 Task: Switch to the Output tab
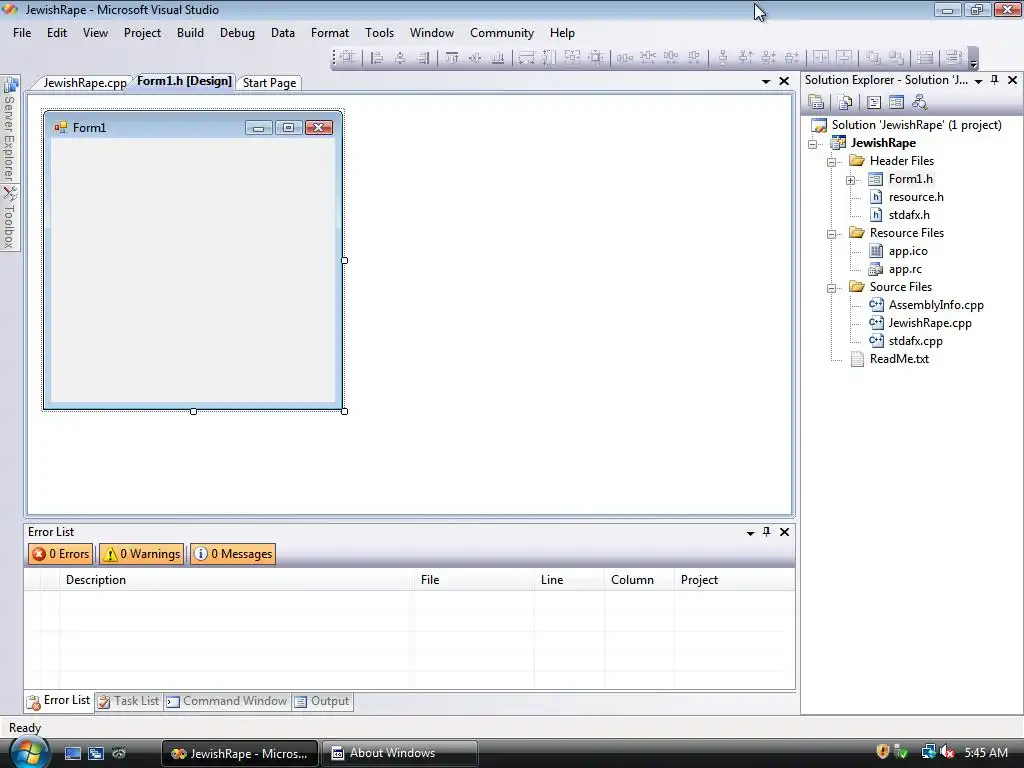(x=323, y=701)
